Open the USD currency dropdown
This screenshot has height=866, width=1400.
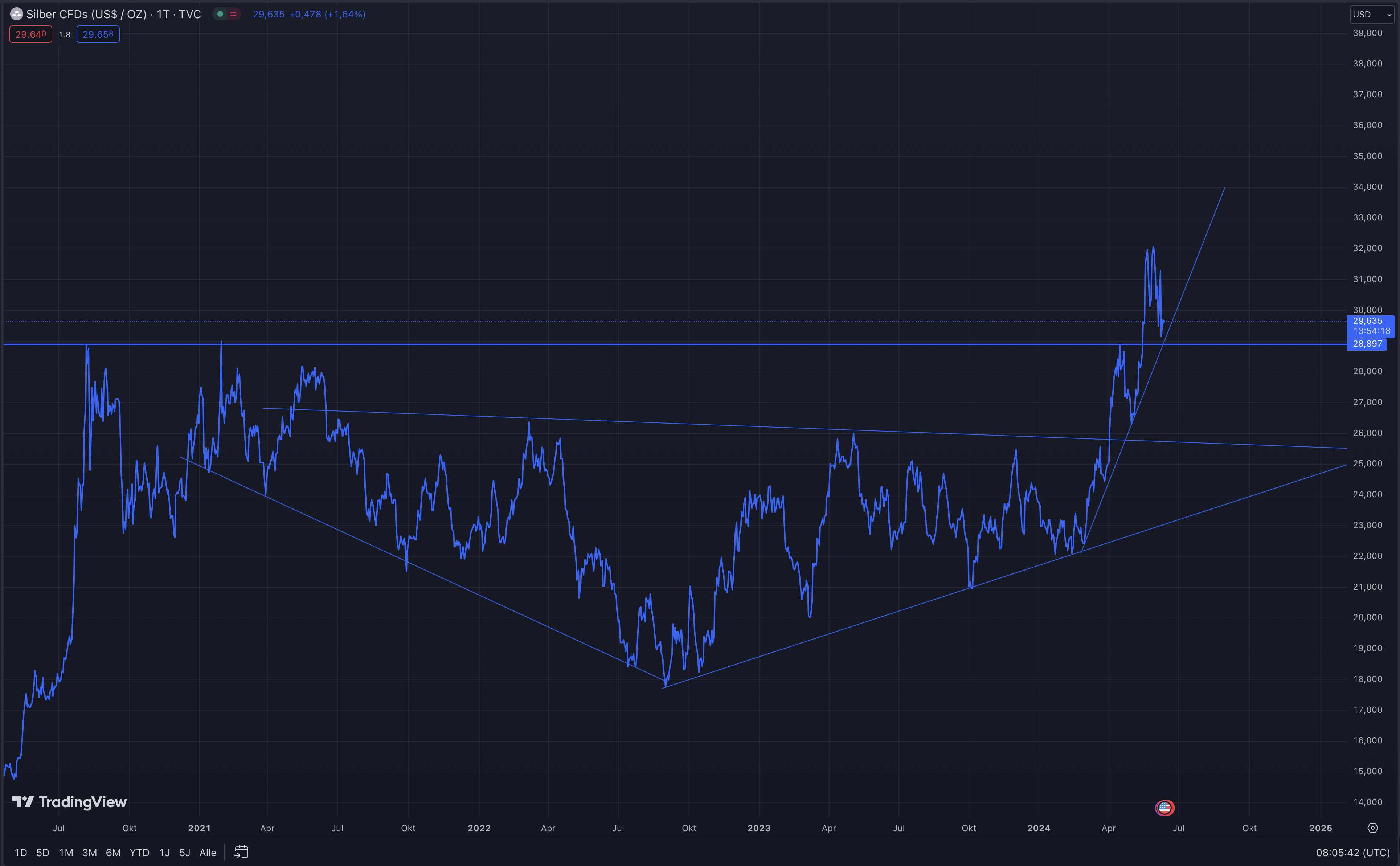pos(1372,14)
